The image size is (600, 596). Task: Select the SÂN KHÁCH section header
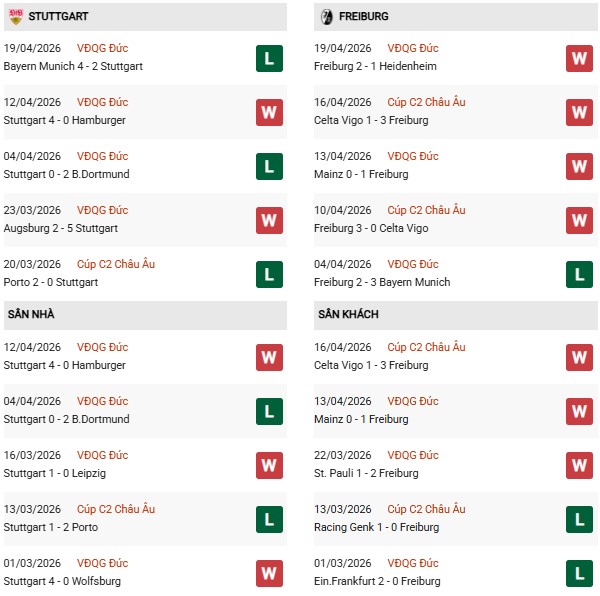349,315
